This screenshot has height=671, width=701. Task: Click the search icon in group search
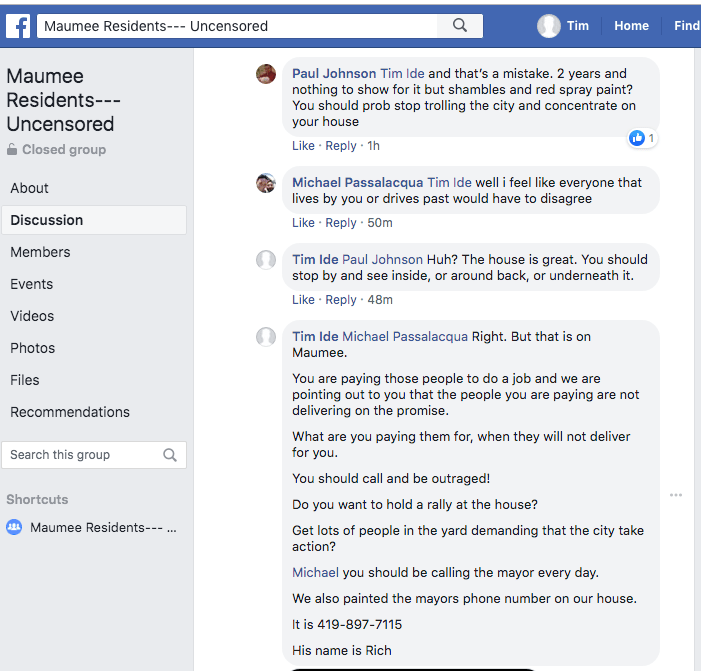click(170, 455)
